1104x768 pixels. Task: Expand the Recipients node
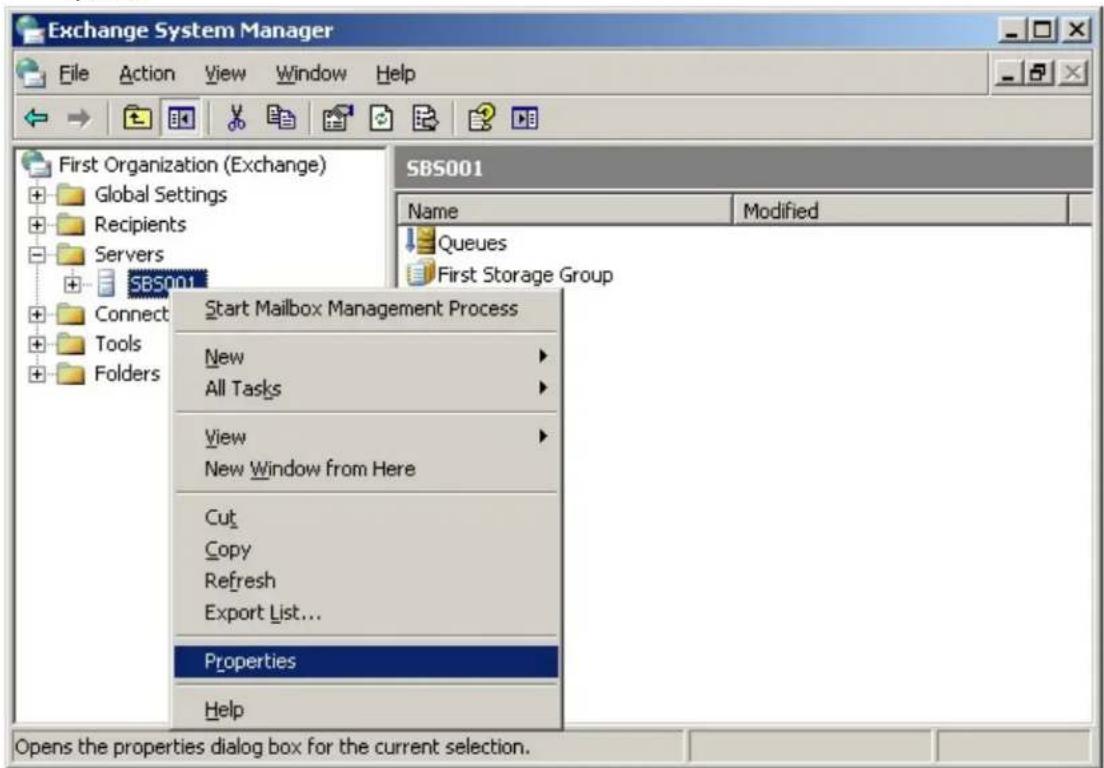37,225
